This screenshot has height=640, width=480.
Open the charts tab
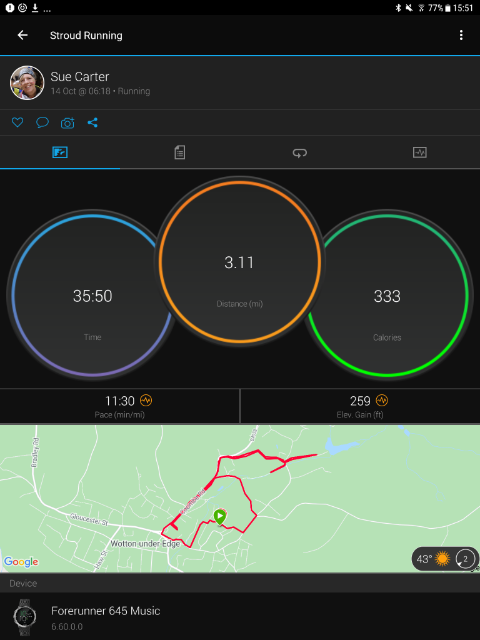(420, 153)
